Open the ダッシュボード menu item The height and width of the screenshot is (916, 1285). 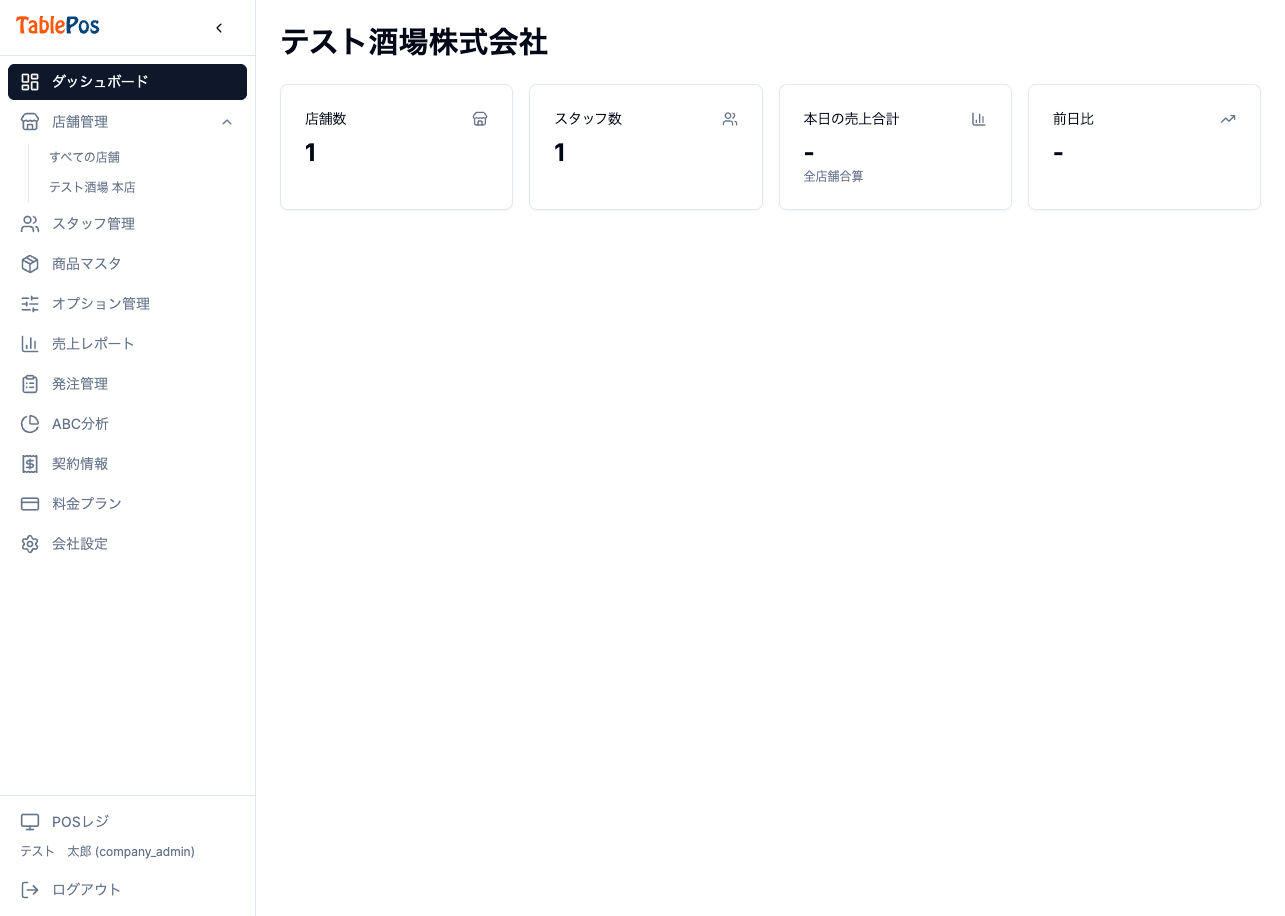(127, 82)
